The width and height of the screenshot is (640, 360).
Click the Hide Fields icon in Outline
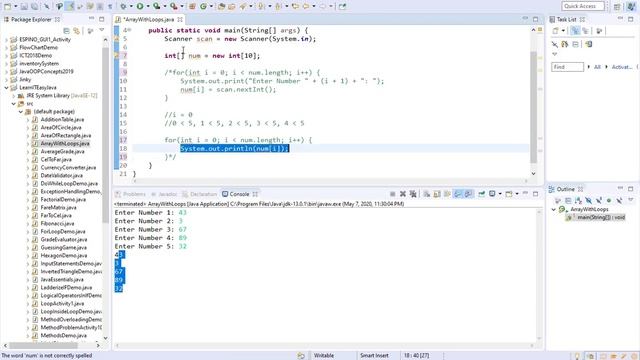pyautogui.click(x=589, y=200)
